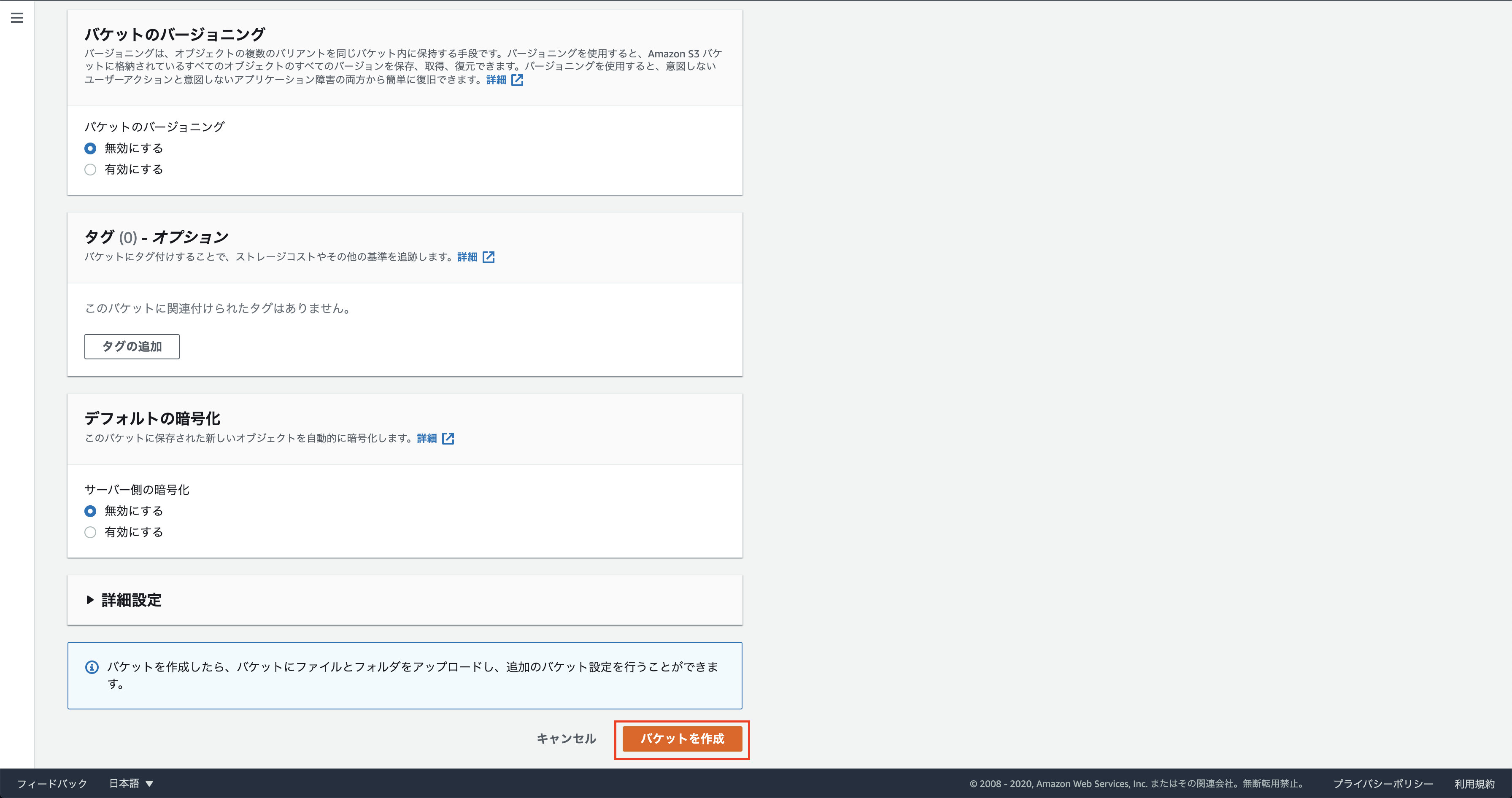Click external link icon in versioning section

517,80
